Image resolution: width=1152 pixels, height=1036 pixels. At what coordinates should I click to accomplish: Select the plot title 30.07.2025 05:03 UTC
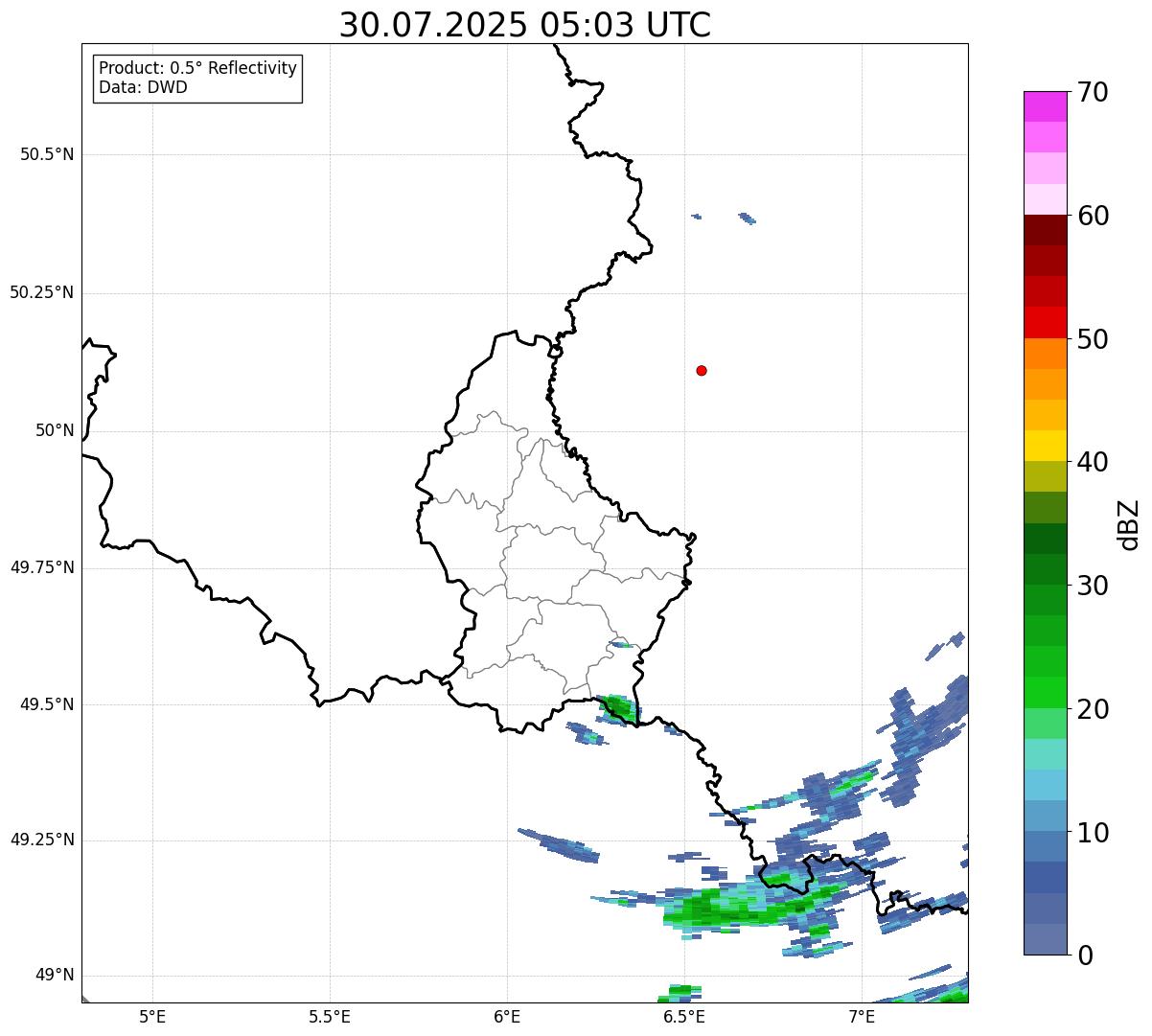pos(525,25)
